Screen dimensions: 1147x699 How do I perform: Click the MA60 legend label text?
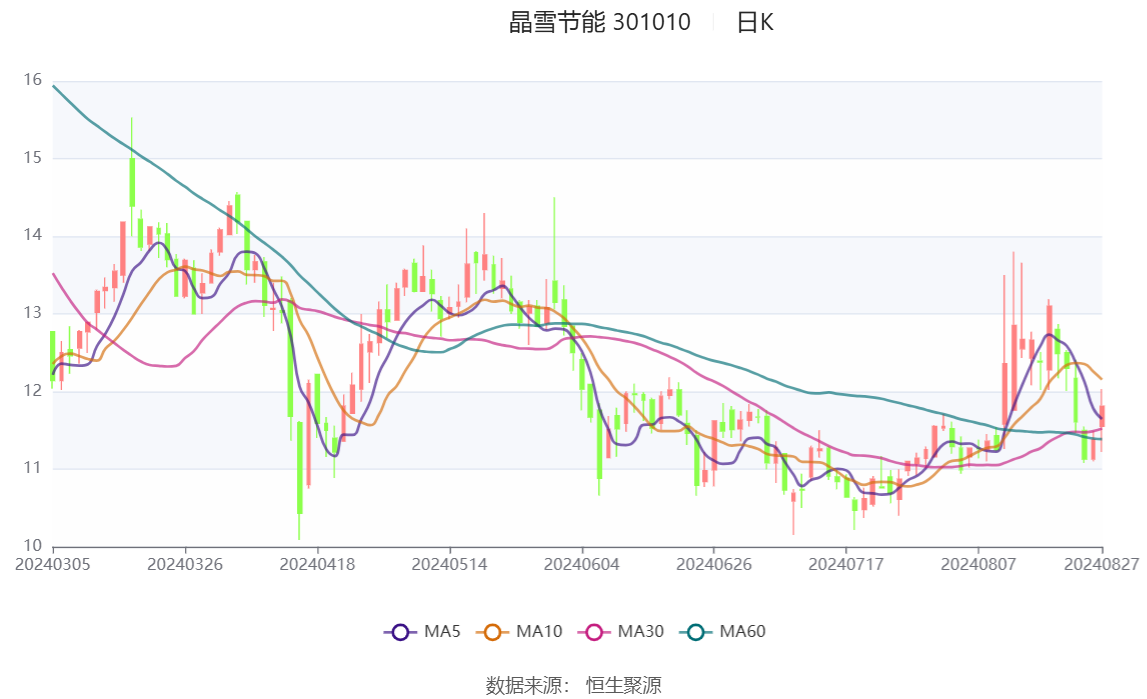pos(742,632)
